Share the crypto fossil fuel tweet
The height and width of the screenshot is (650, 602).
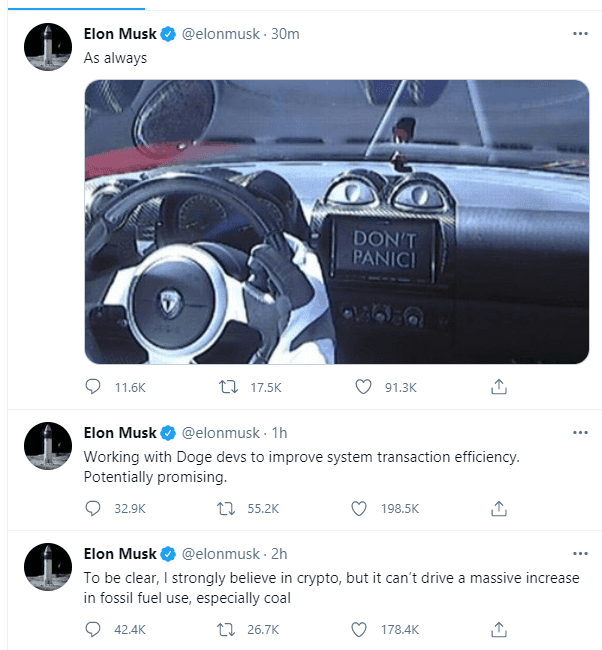498,629
